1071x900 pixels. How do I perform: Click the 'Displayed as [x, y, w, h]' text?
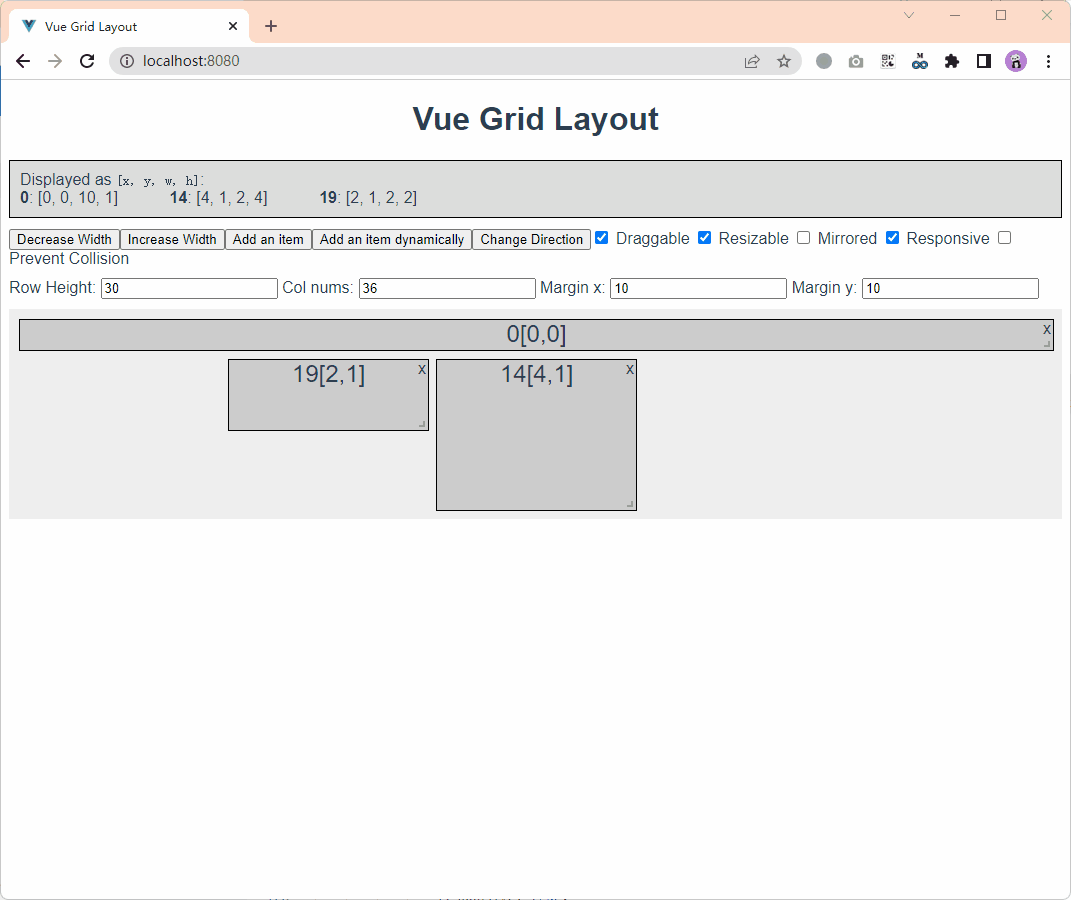click(x=112, y=180)
